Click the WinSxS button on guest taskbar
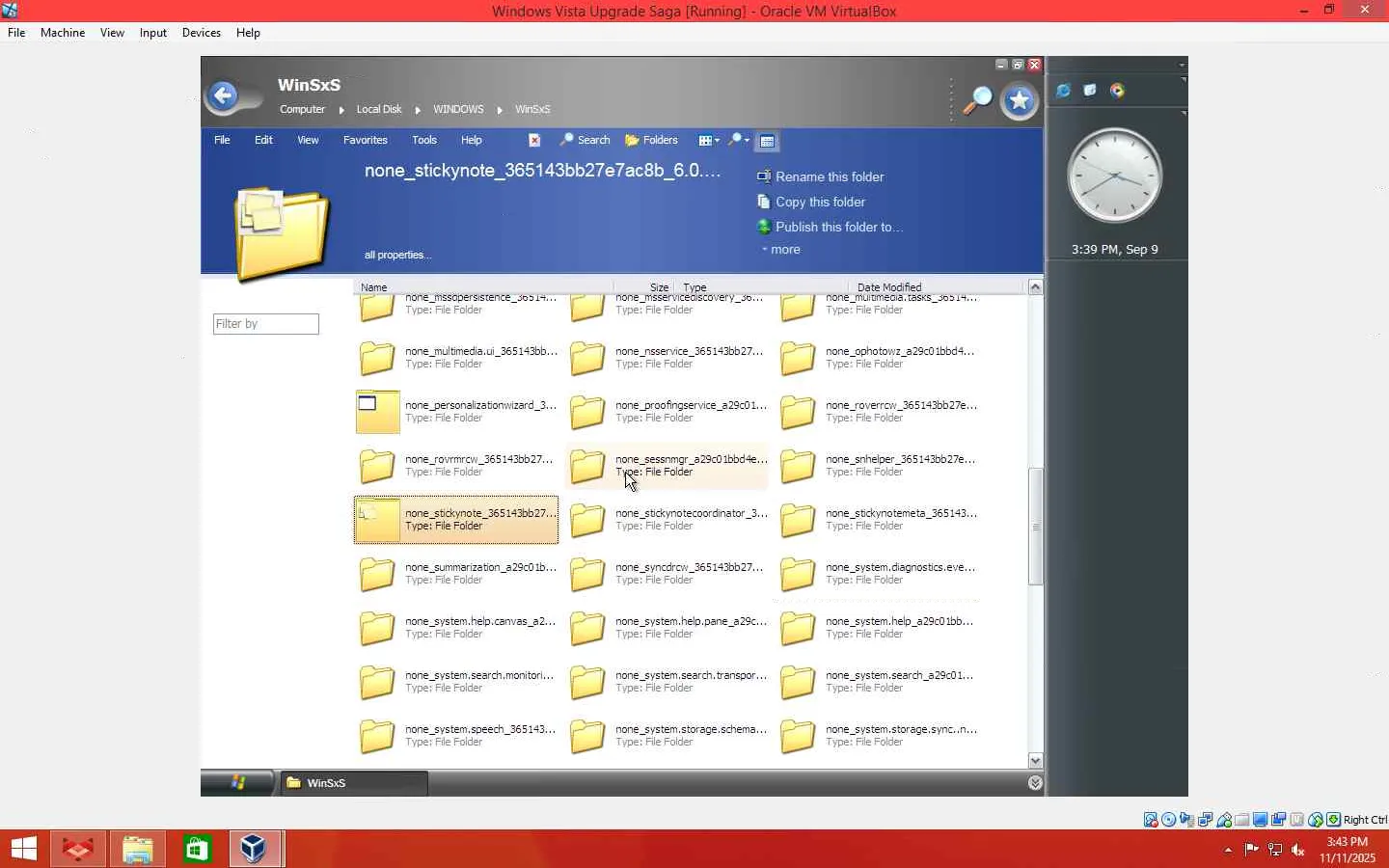This screenshot has width=1389, height=868. point(353,783)
